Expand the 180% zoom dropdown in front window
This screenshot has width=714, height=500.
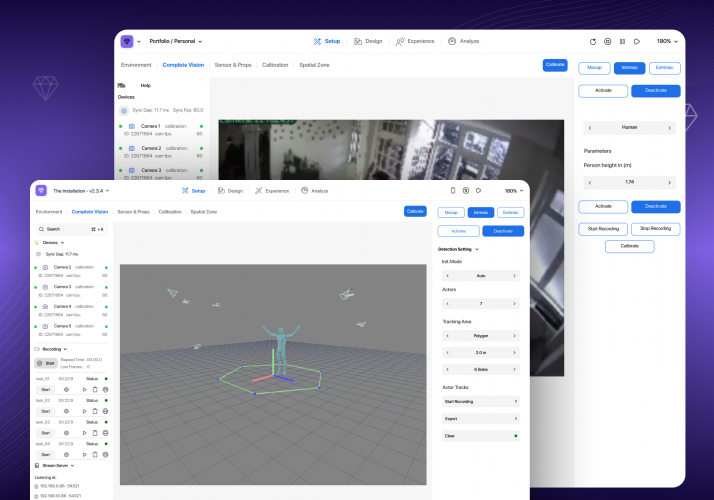pyautogui.click(x=514, y=190)
